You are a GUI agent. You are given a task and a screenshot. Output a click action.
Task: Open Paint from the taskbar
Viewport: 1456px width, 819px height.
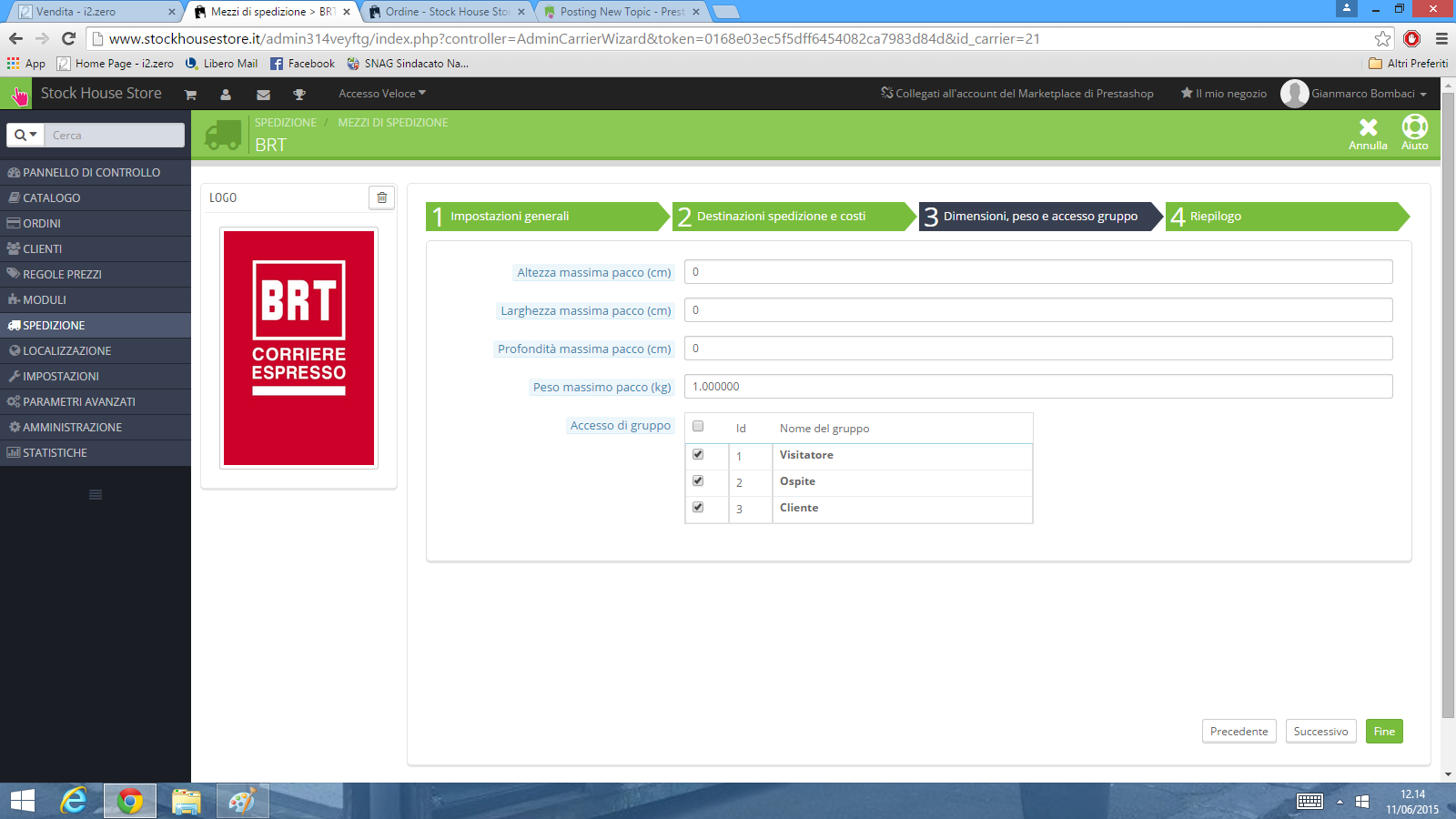[241, 801]
